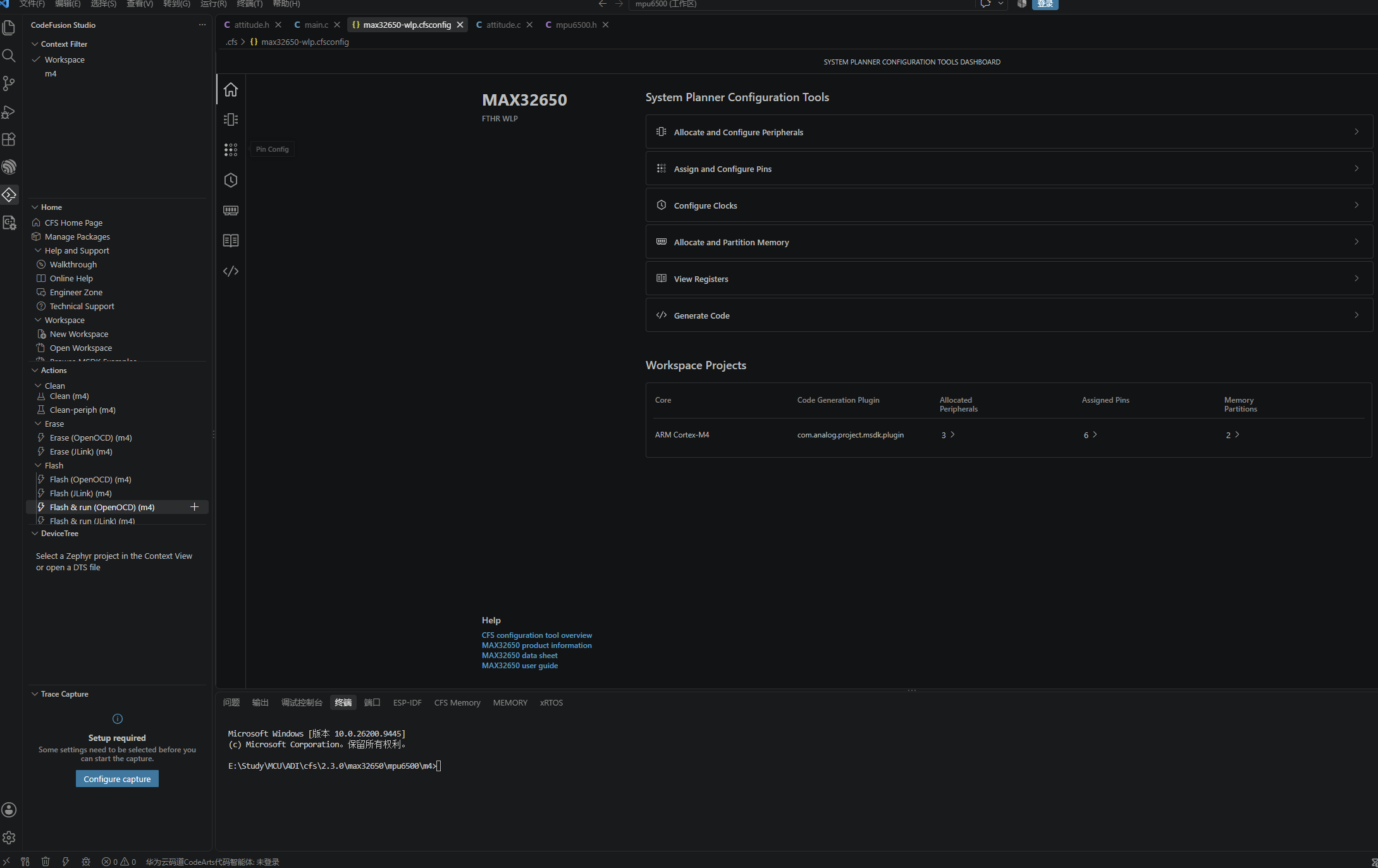Open New Workspace item
Viewport: 1378px width, 868px height.
pos(79,334)
